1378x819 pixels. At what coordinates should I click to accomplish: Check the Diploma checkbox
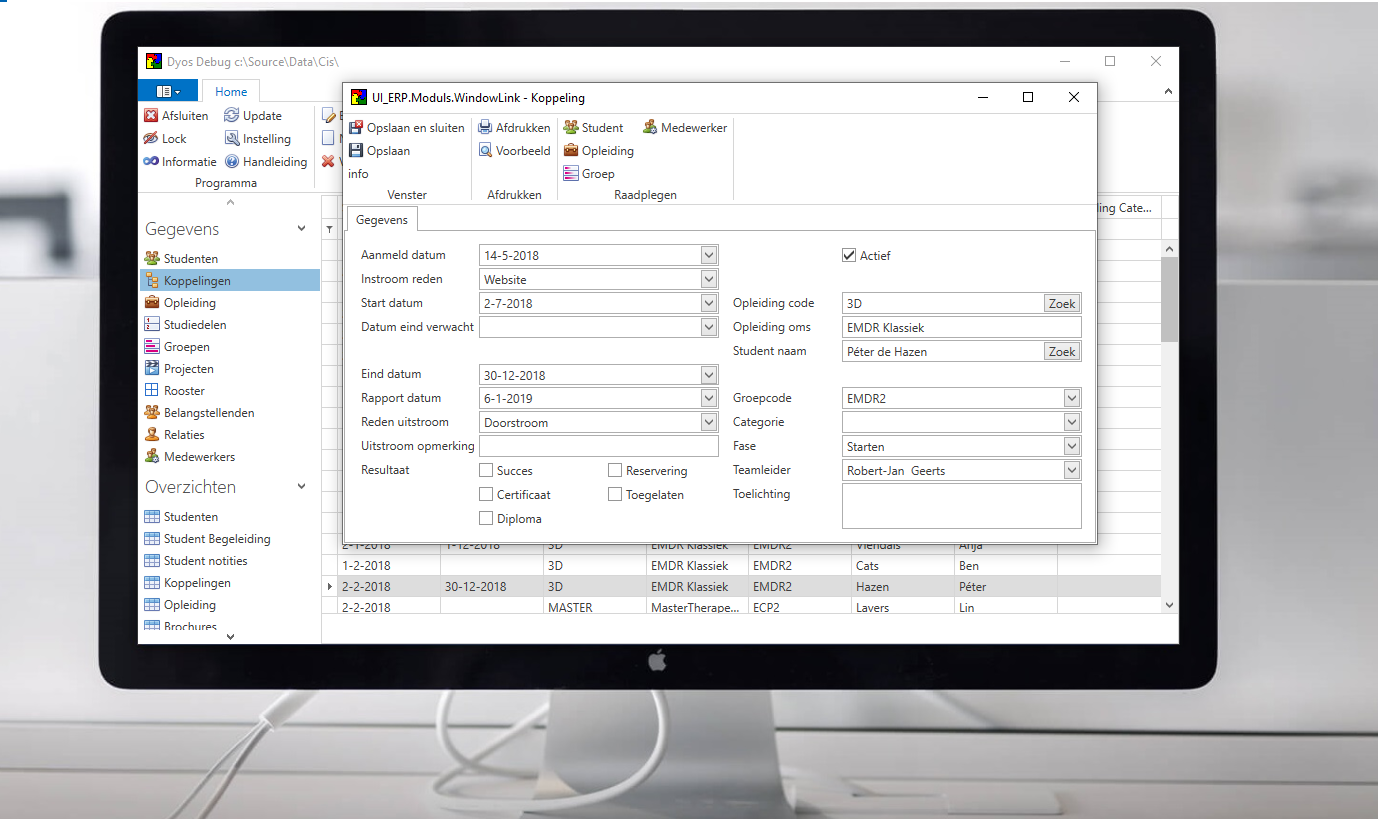pos(486,519)
